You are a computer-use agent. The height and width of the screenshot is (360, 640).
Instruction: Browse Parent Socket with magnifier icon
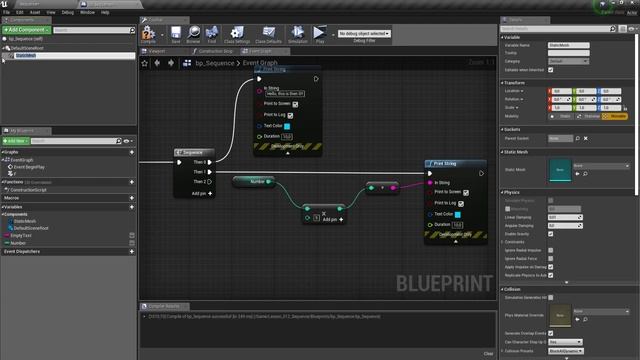coord(578,138)
